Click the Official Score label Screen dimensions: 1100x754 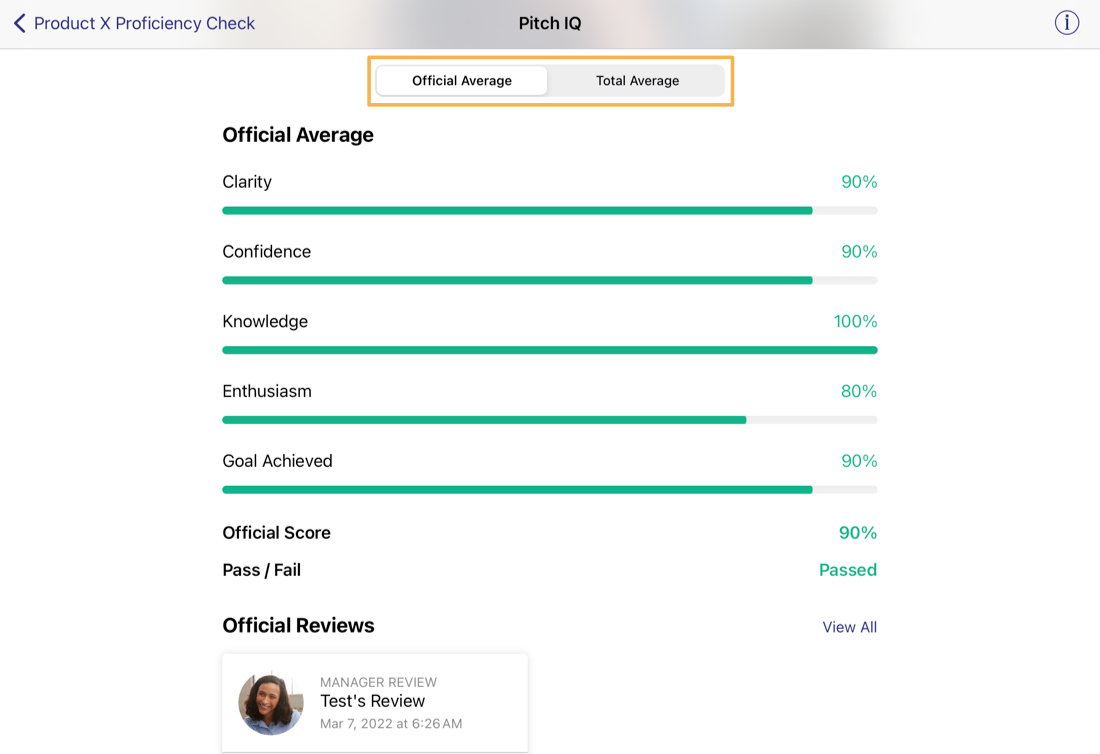click(276, 533)
